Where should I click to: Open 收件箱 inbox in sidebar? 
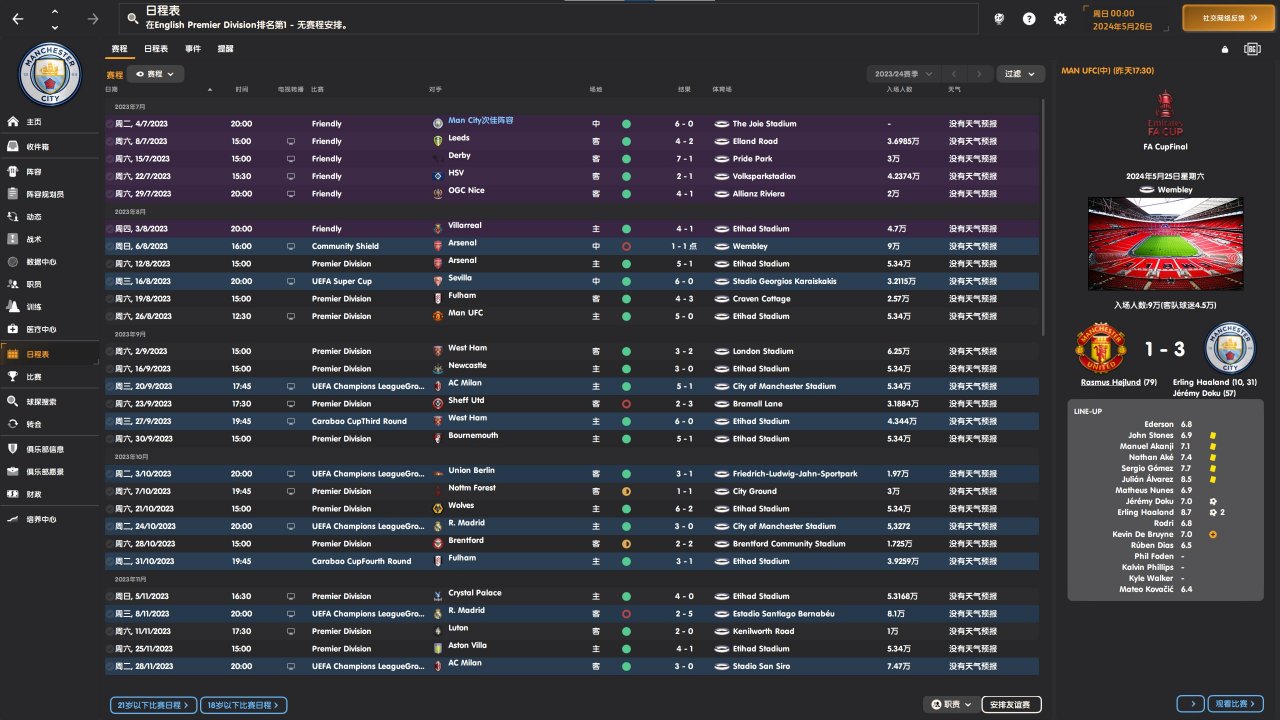[50, 146]
